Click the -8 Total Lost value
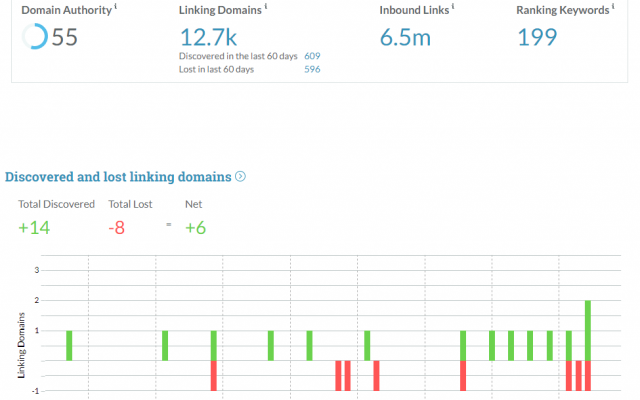Image resolution: width=640 pixels, height=400 pixels. tap(117, 228)
